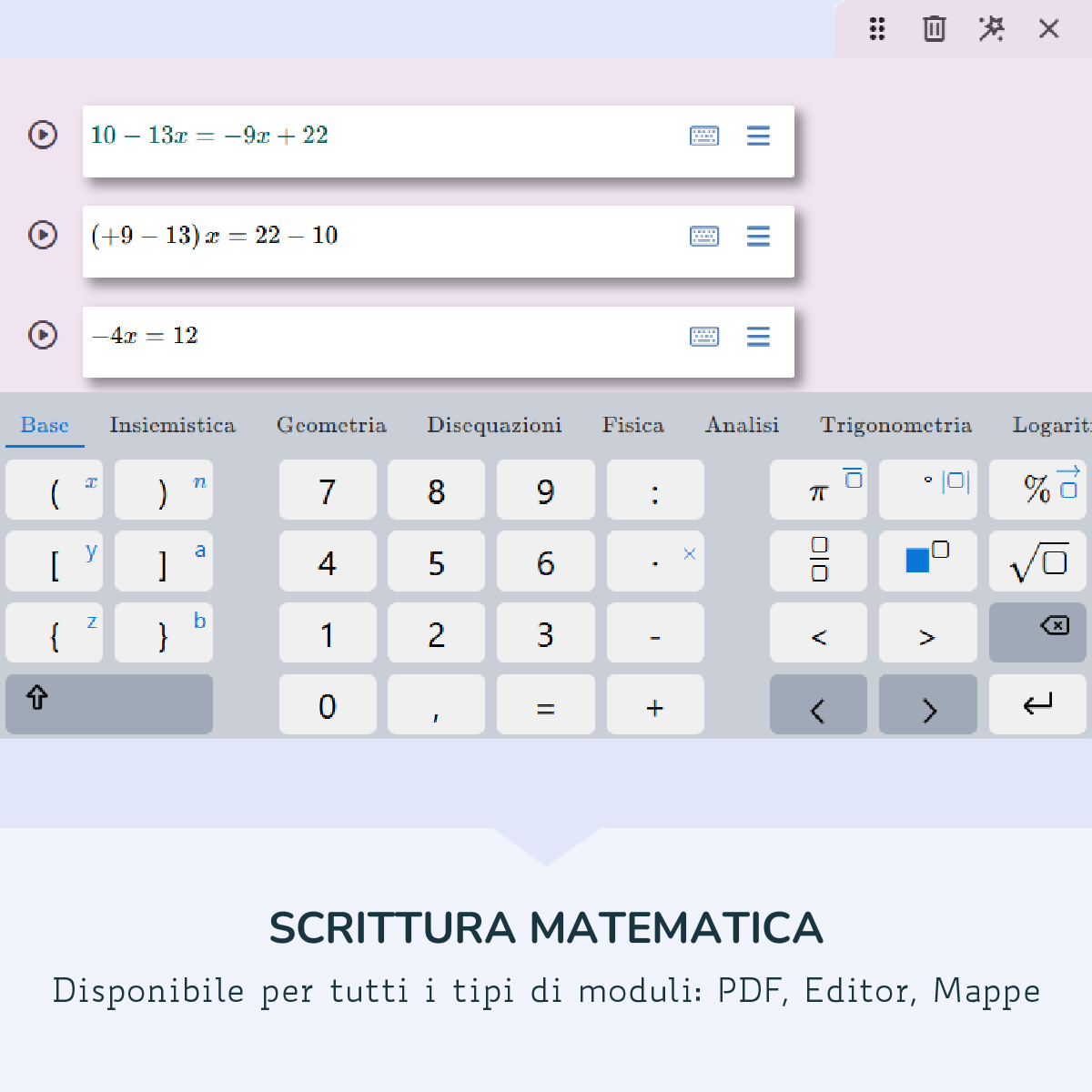
Task: Click the enter return key
Action: click(x=1037, y=704)
